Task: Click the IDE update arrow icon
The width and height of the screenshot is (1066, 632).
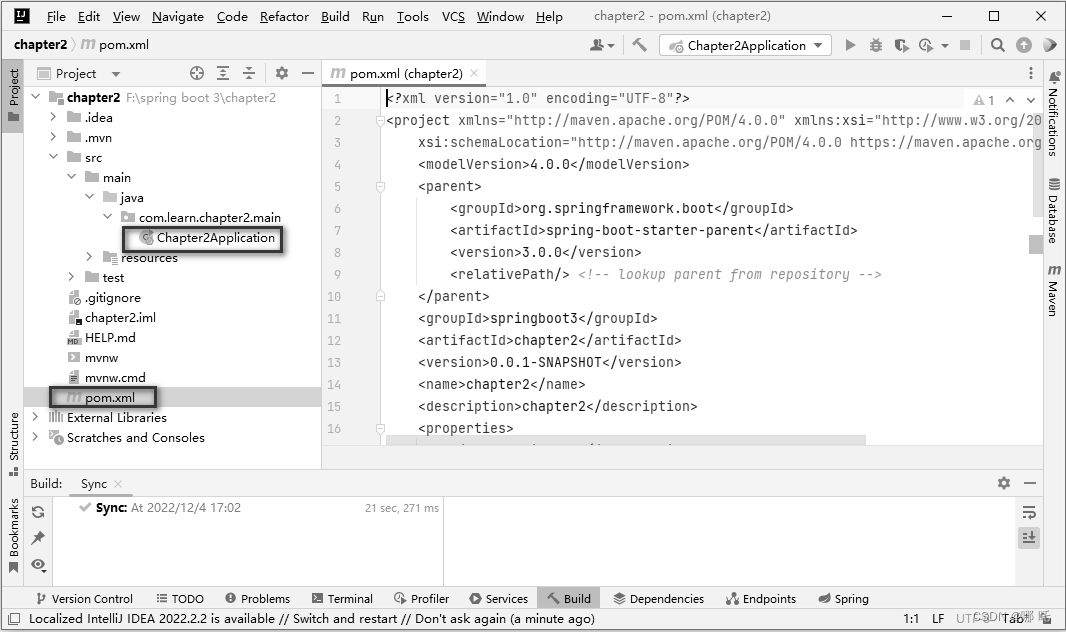Action: pos(1024,45)
